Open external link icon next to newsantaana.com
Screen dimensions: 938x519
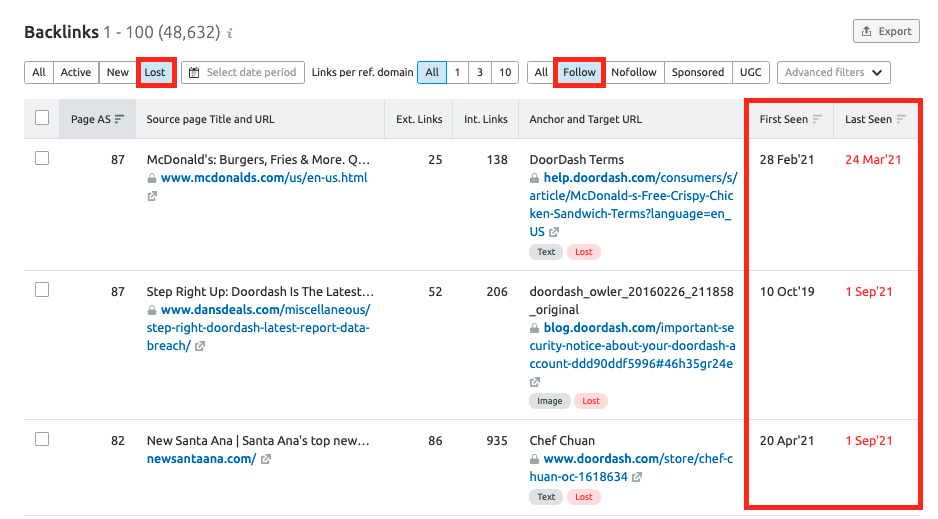point(266,459)
